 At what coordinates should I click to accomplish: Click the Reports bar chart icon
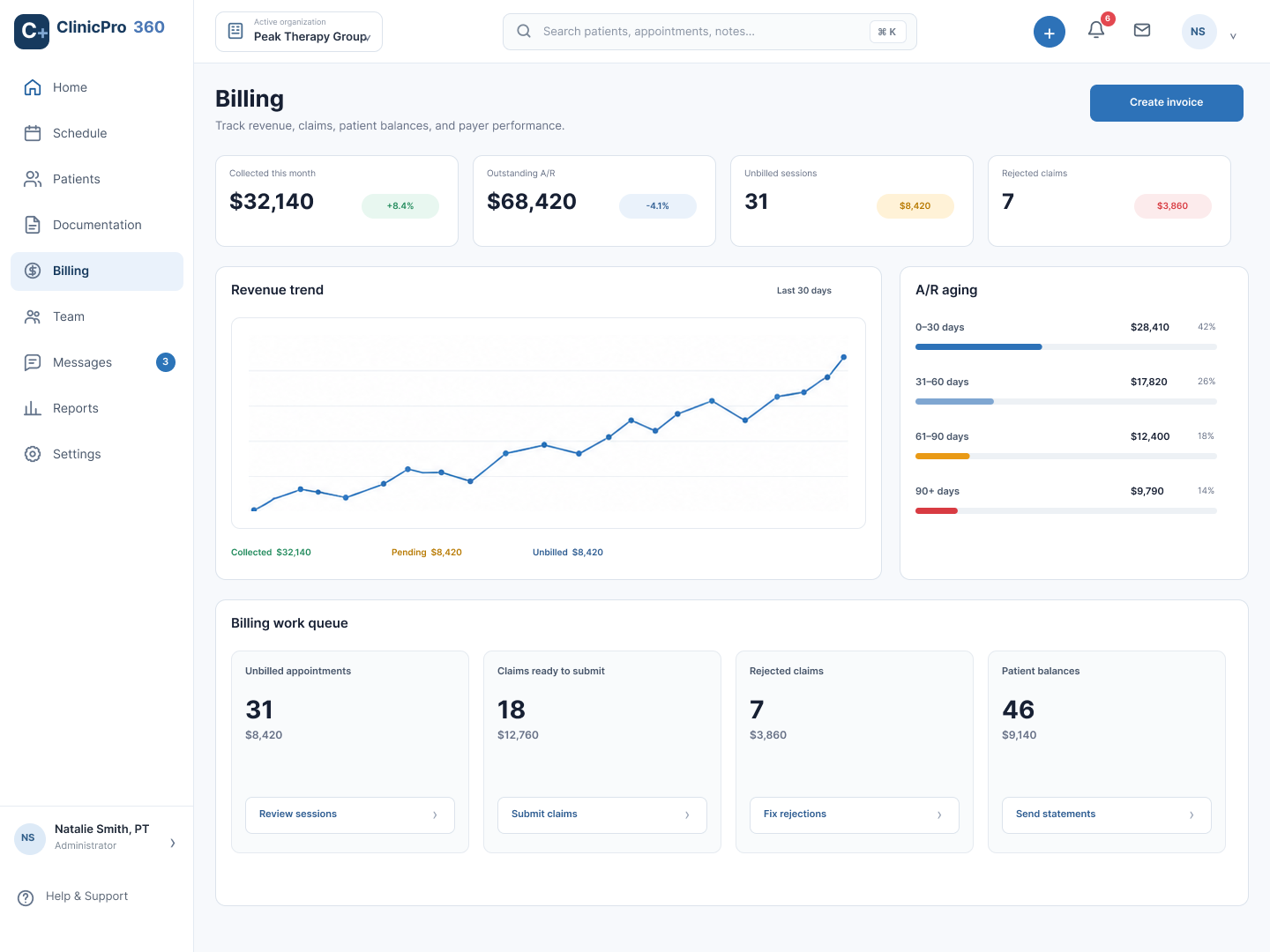33,408
